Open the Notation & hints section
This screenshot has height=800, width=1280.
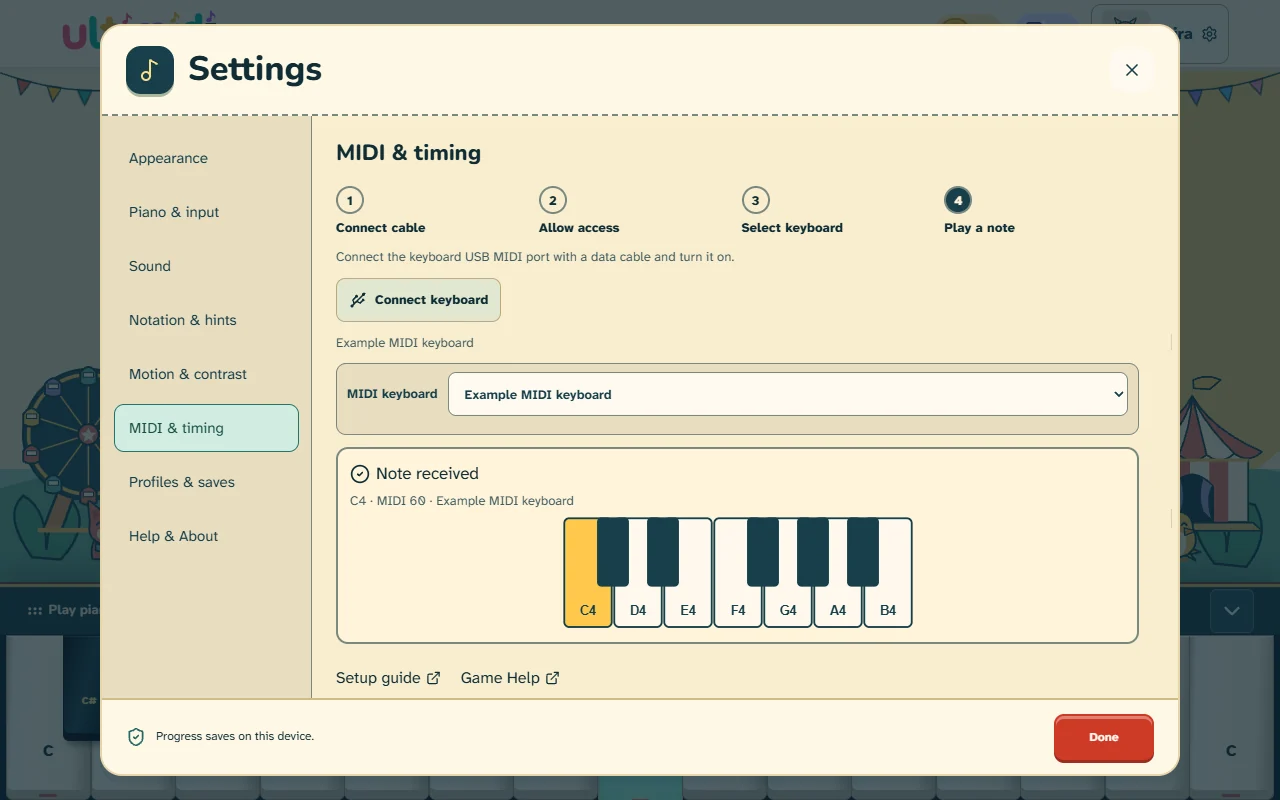(206, 320)
